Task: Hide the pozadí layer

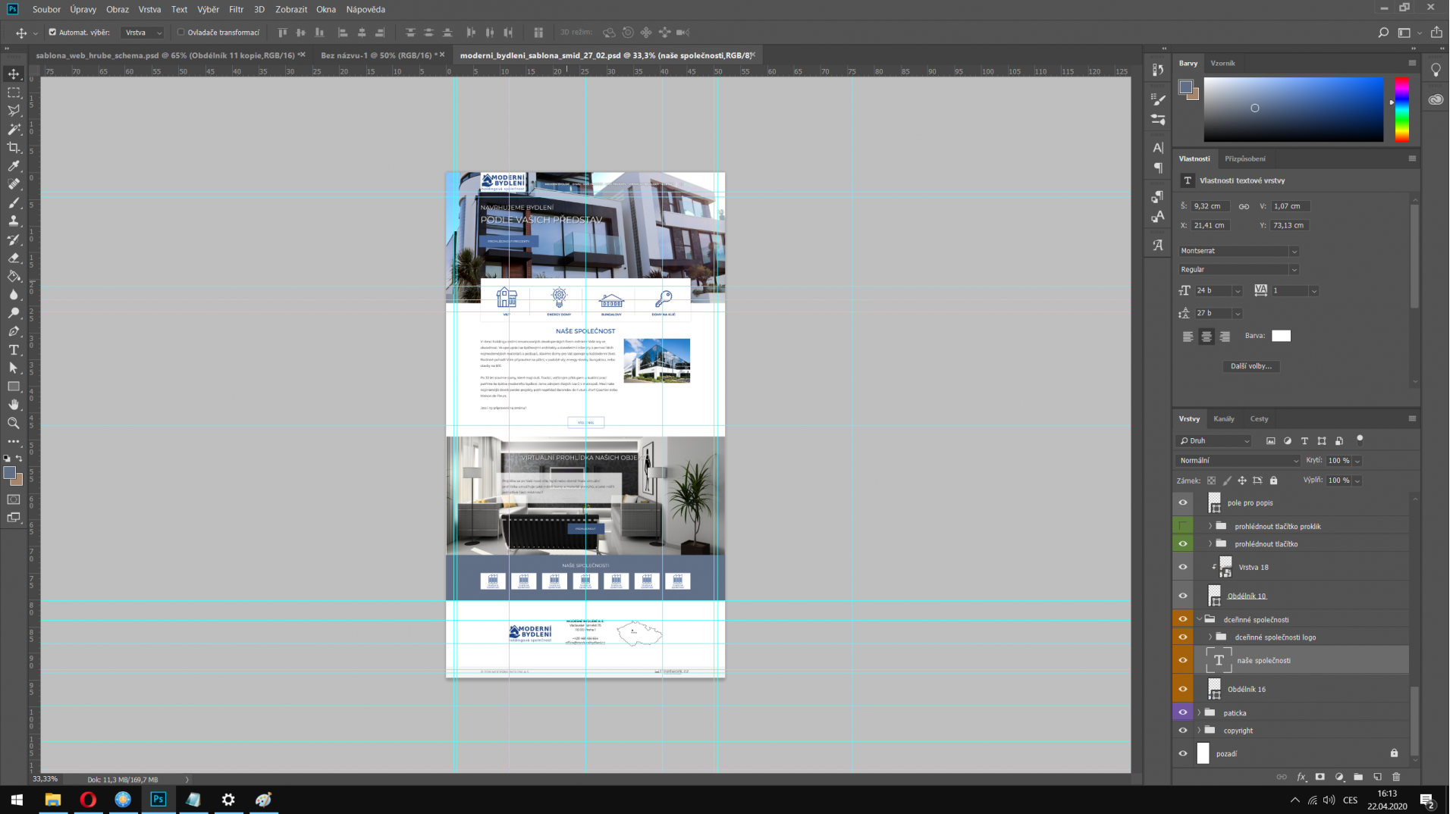Action: (1182, 753)
